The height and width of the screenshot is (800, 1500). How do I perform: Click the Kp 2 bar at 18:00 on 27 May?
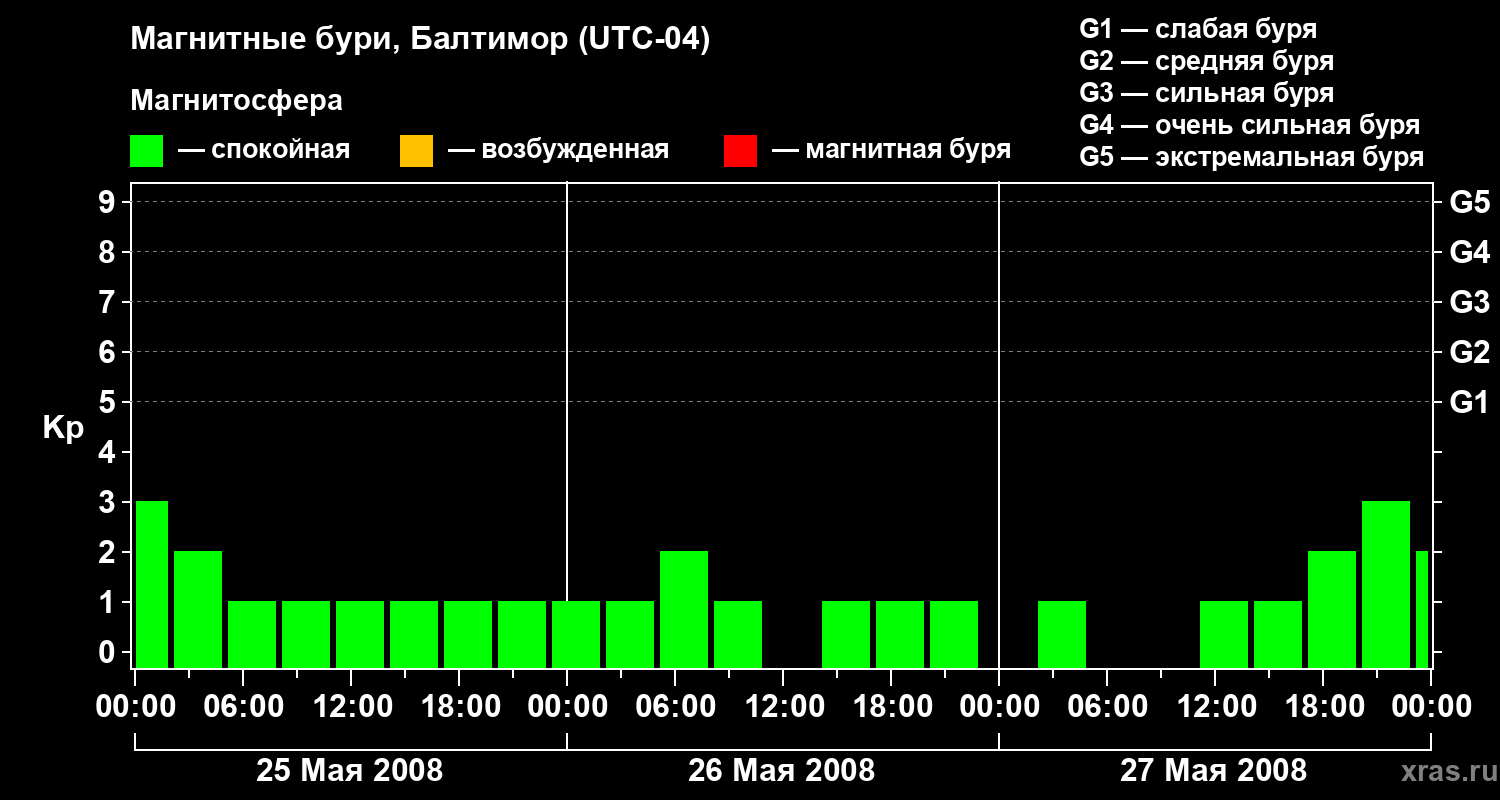(1332, 609)
